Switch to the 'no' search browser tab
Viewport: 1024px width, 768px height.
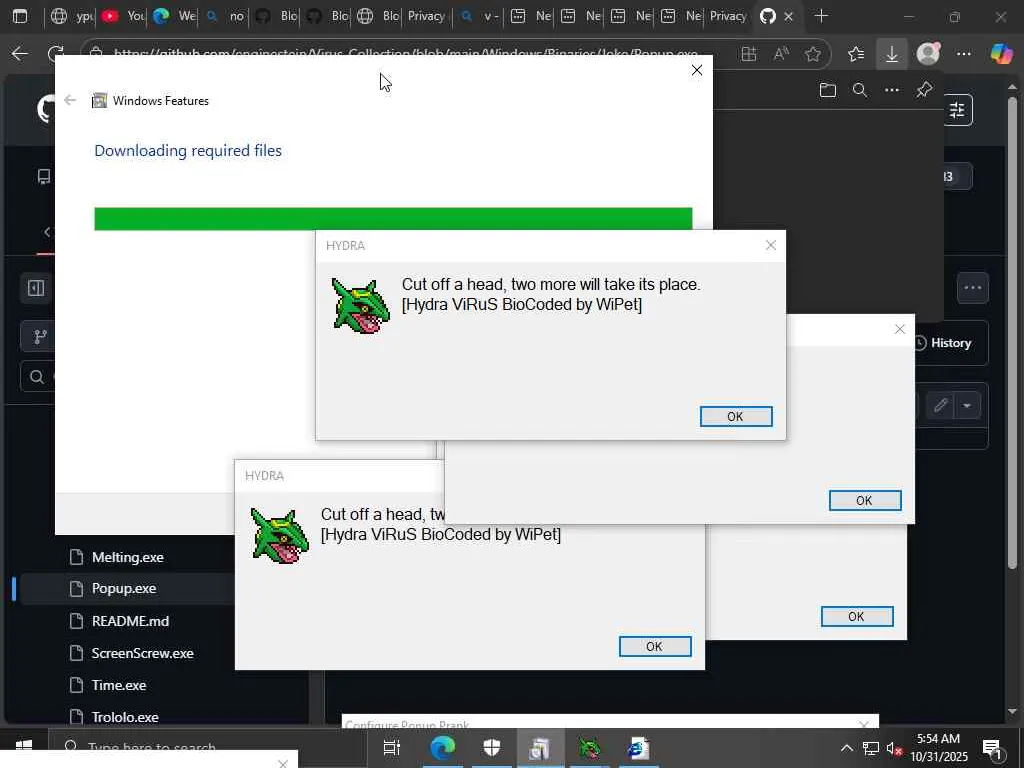[225, 16]
